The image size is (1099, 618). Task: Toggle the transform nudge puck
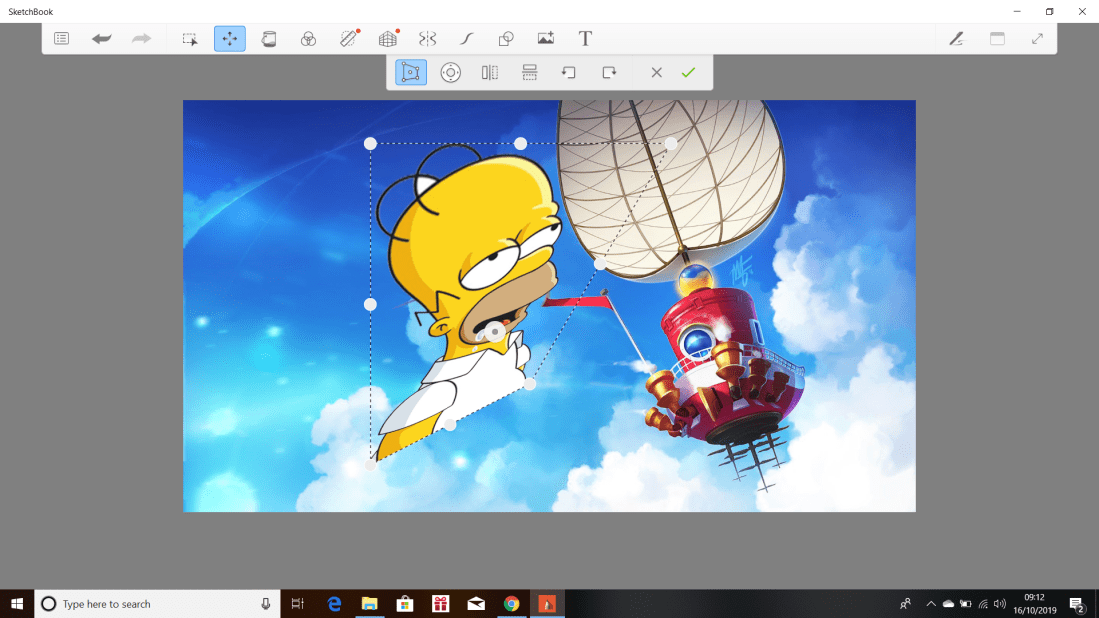(451, 72)
